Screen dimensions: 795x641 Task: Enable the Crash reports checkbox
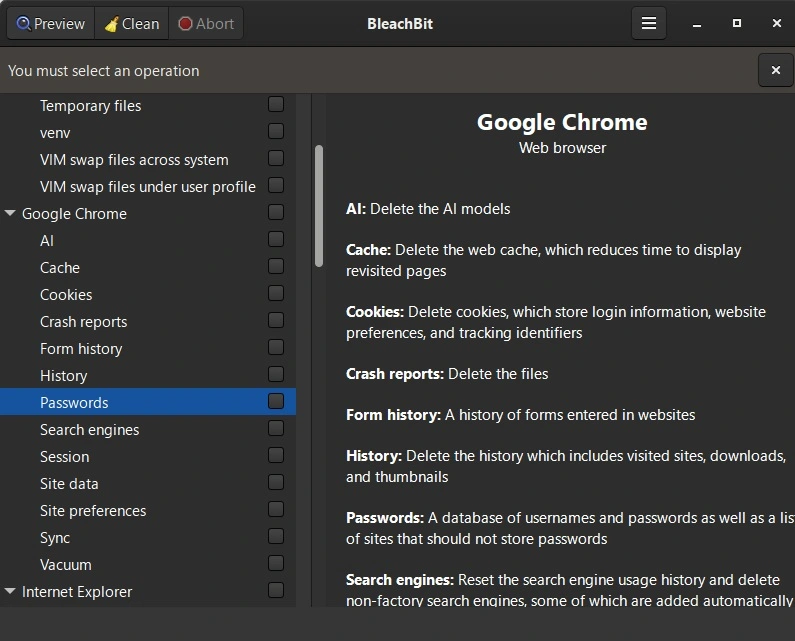[276, 320]
